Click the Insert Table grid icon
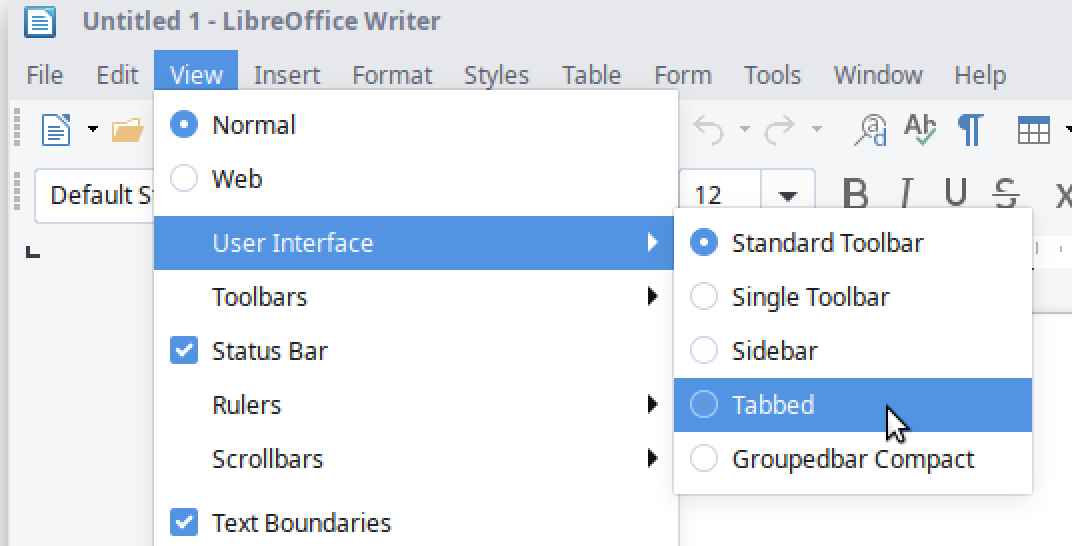The width and height of the screenshot is (1072, 546). [1032, 130]
